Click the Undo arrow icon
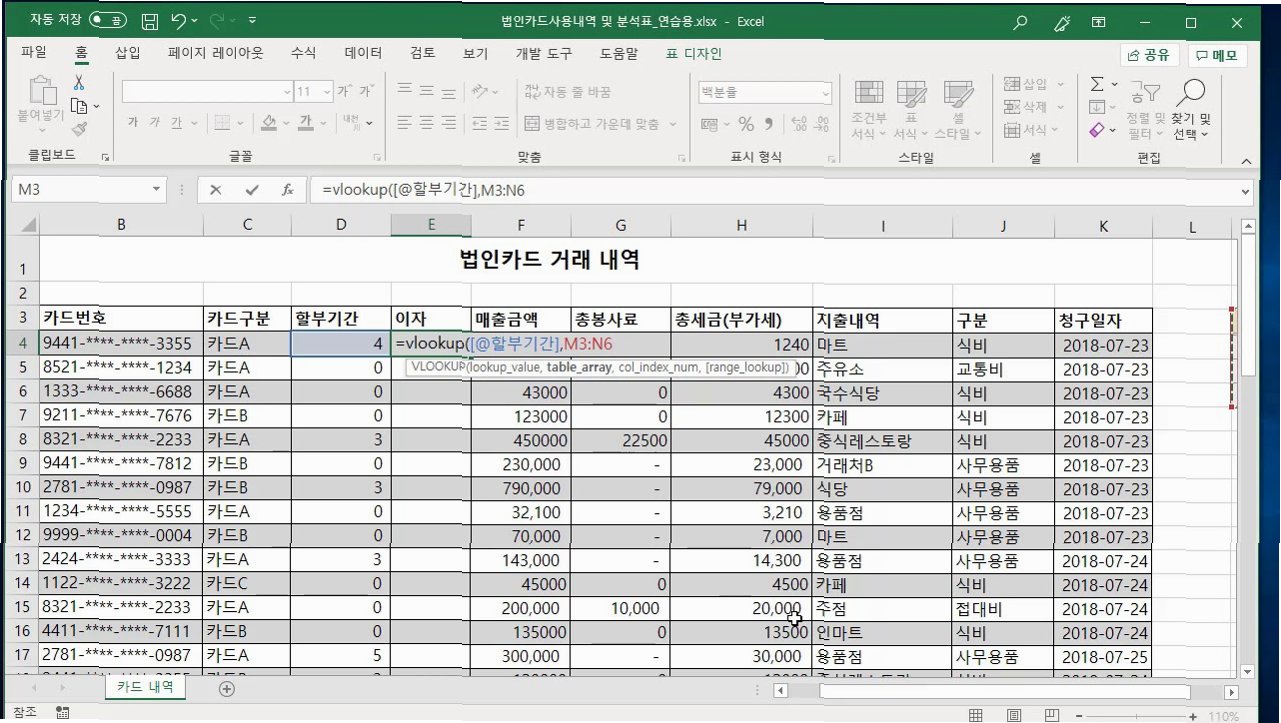Image resolution: width=1281 pixels, height=723 pixels. (179, 21)
